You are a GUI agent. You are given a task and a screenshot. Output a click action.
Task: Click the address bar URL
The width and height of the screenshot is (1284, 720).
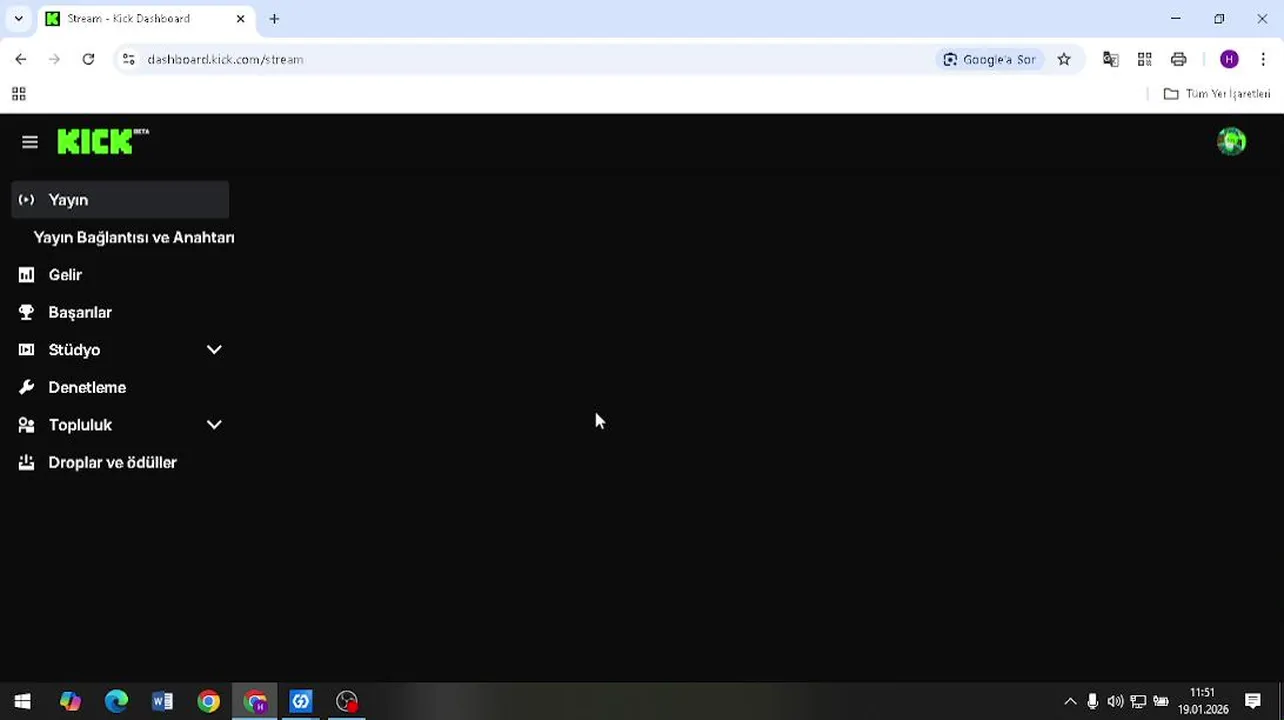[225, 59]
